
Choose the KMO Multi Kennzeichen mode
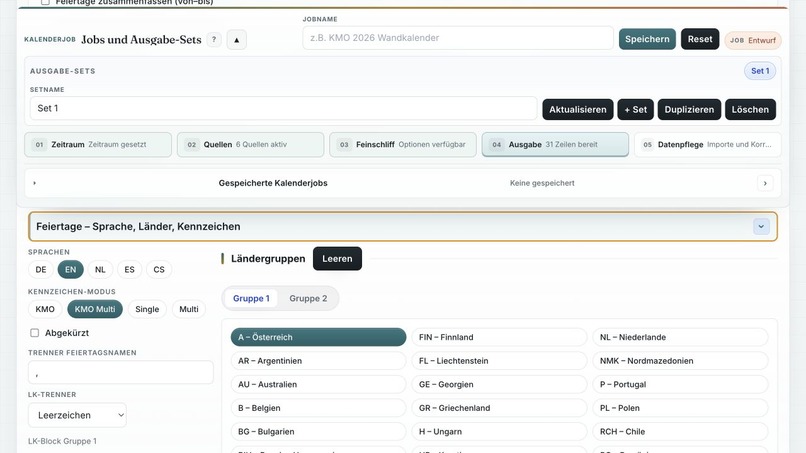click(95, 309)
